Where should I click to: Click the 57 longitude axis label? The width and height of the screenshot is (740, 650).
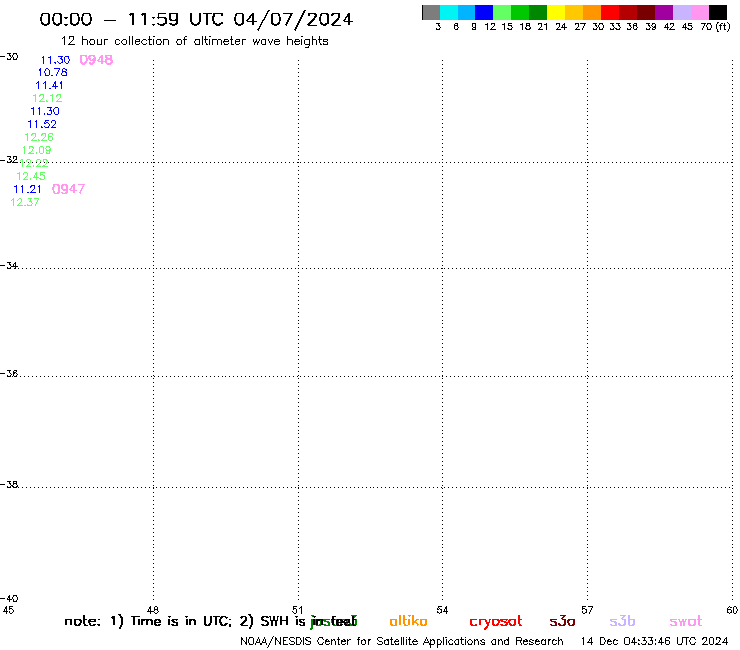[x=587, y=610]
